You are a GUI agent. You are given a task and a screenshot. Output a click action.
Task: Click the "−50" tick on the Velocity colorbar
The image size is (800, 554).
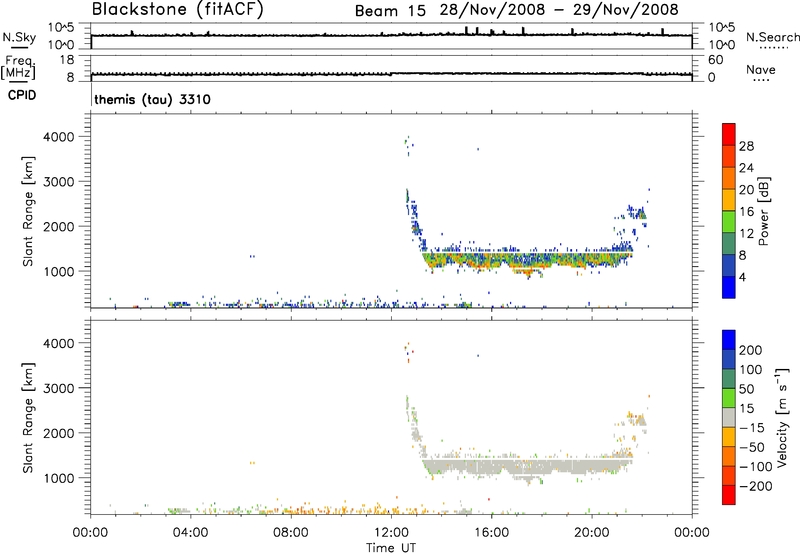752,447
